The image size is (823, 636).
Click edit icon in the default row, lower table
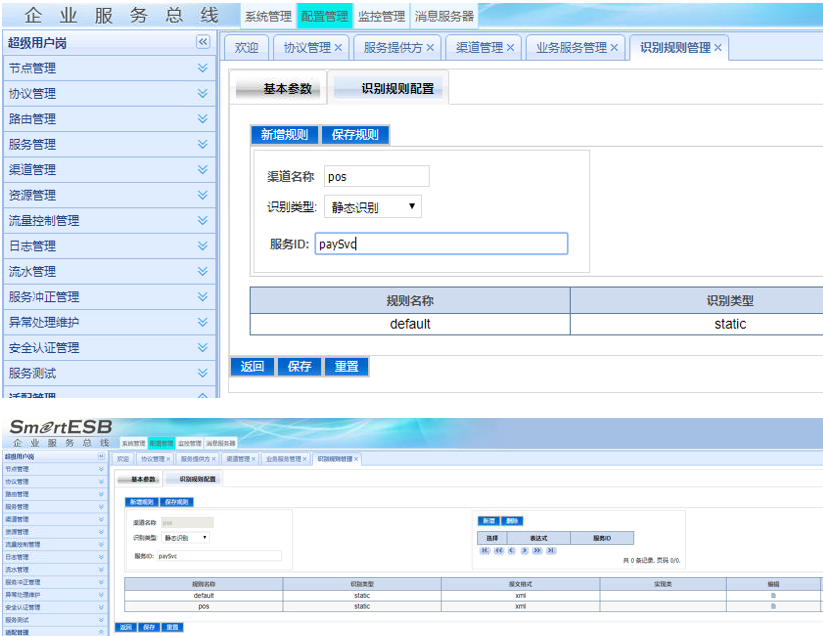tap(772, 595)
